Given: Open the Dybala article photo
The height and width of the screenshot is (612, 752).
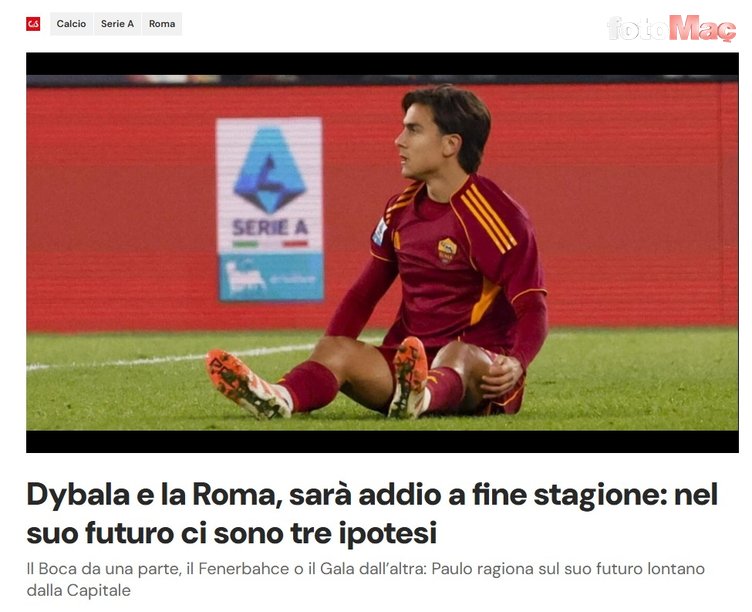Looking at the screenshot, I should point(382,252).
